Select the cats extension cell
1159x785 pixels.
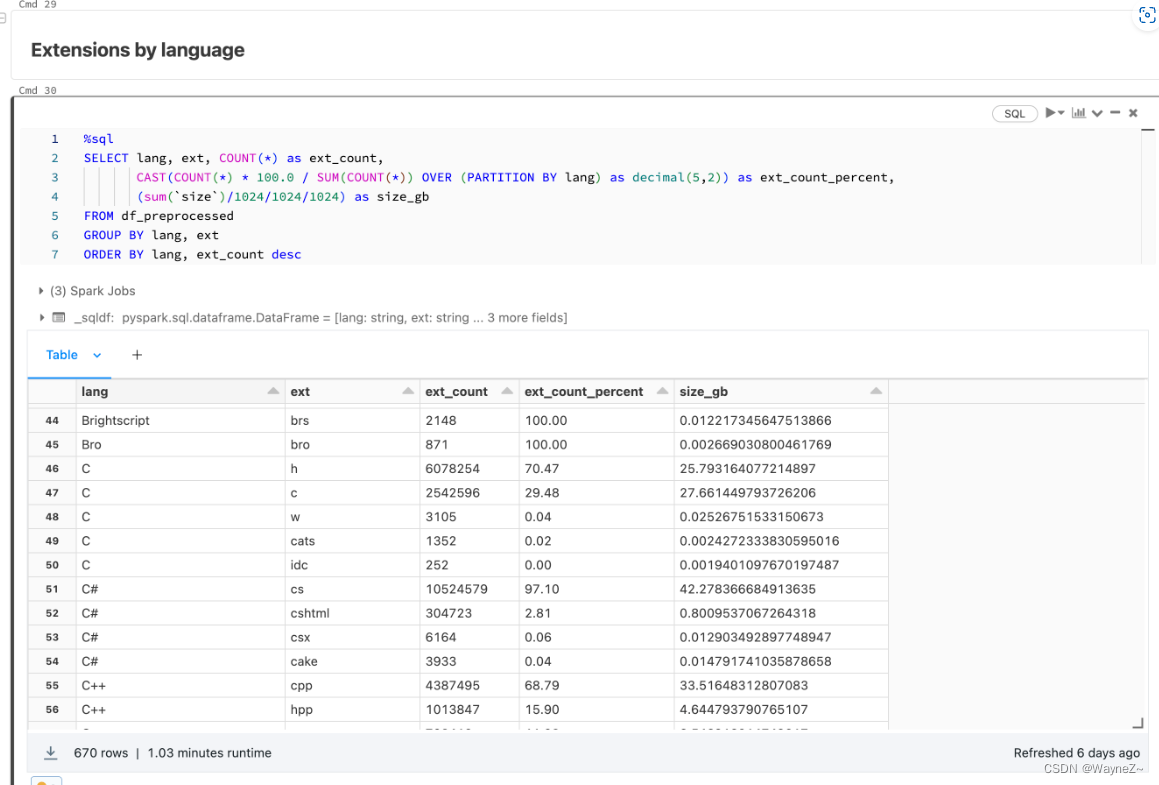pos(353,541)
